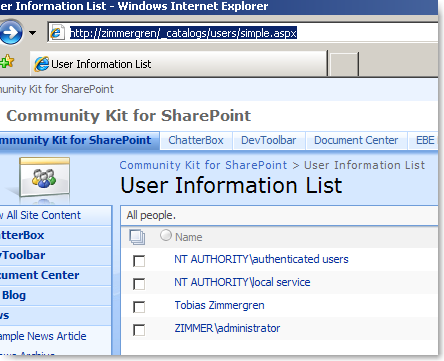Click the people group site icon

coord(44,178)
